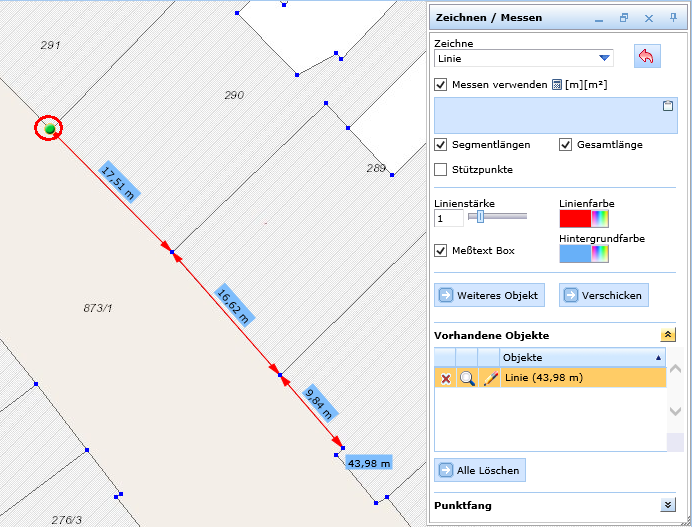Toggle the Gesamtlänge checkbox
The image size is (692, 527).
click(566, 144)
